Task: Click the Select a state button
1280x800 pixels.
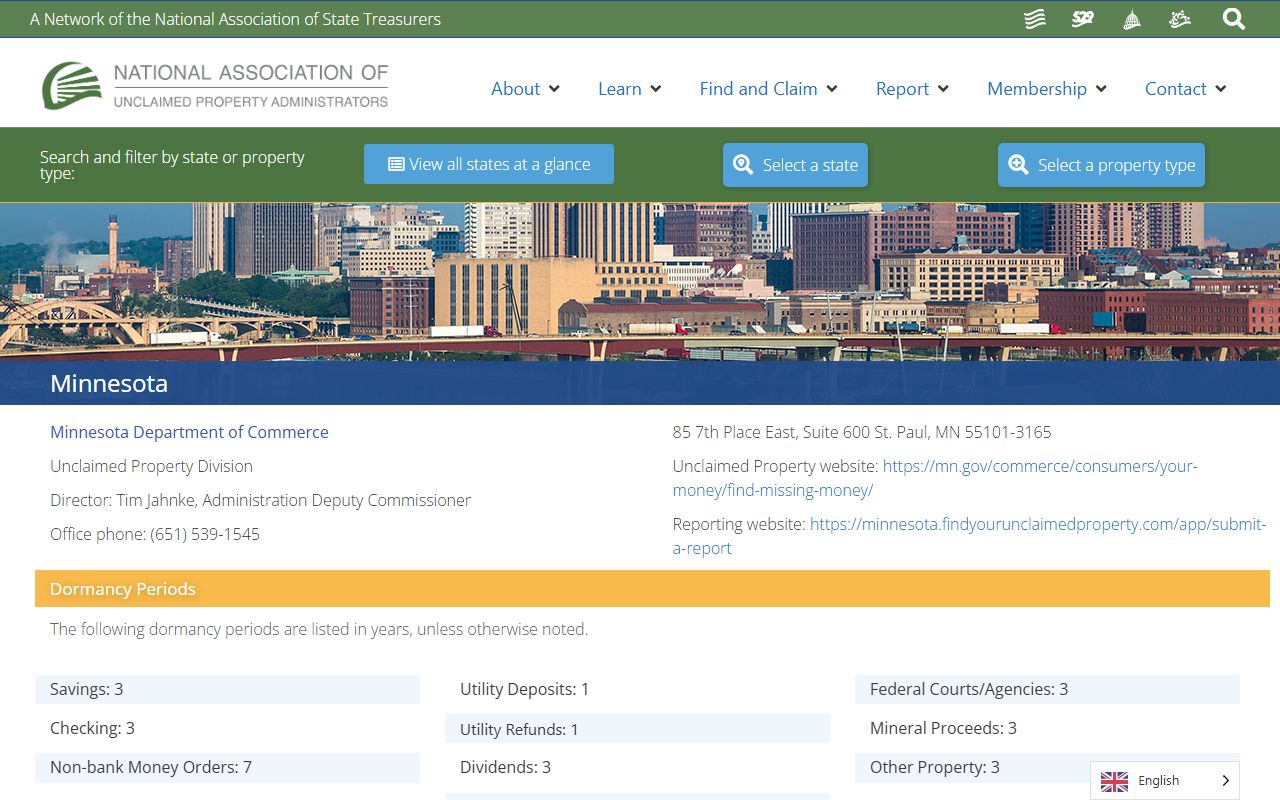Action: 795,165
